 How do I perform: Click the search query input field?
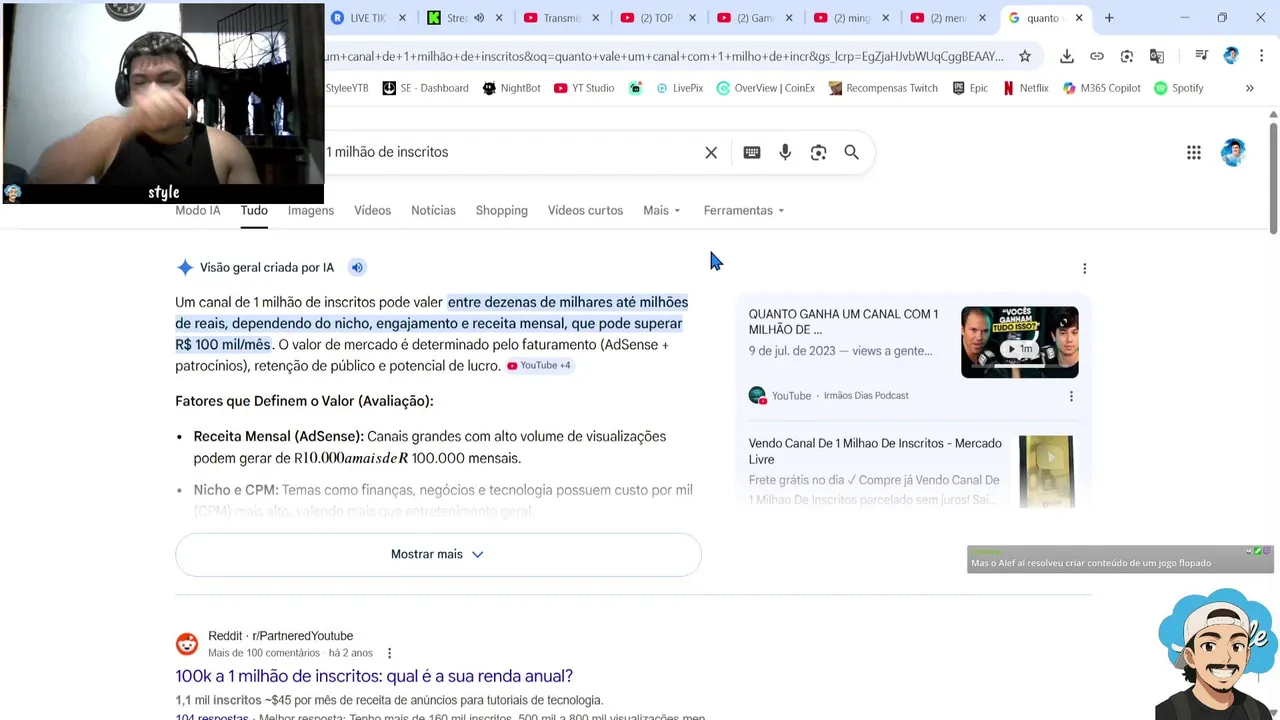(510, 152)
